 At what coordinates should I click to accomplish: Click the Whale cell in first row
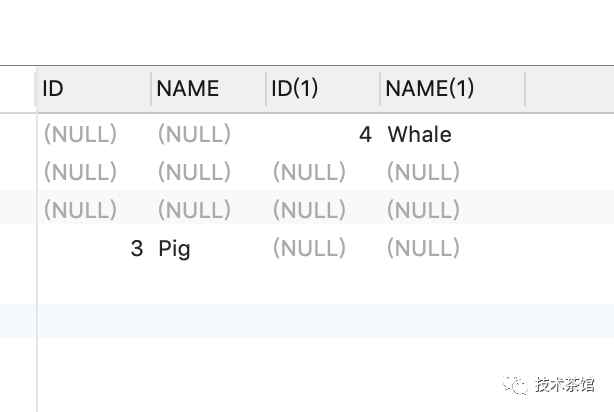[x=419, y=134]
